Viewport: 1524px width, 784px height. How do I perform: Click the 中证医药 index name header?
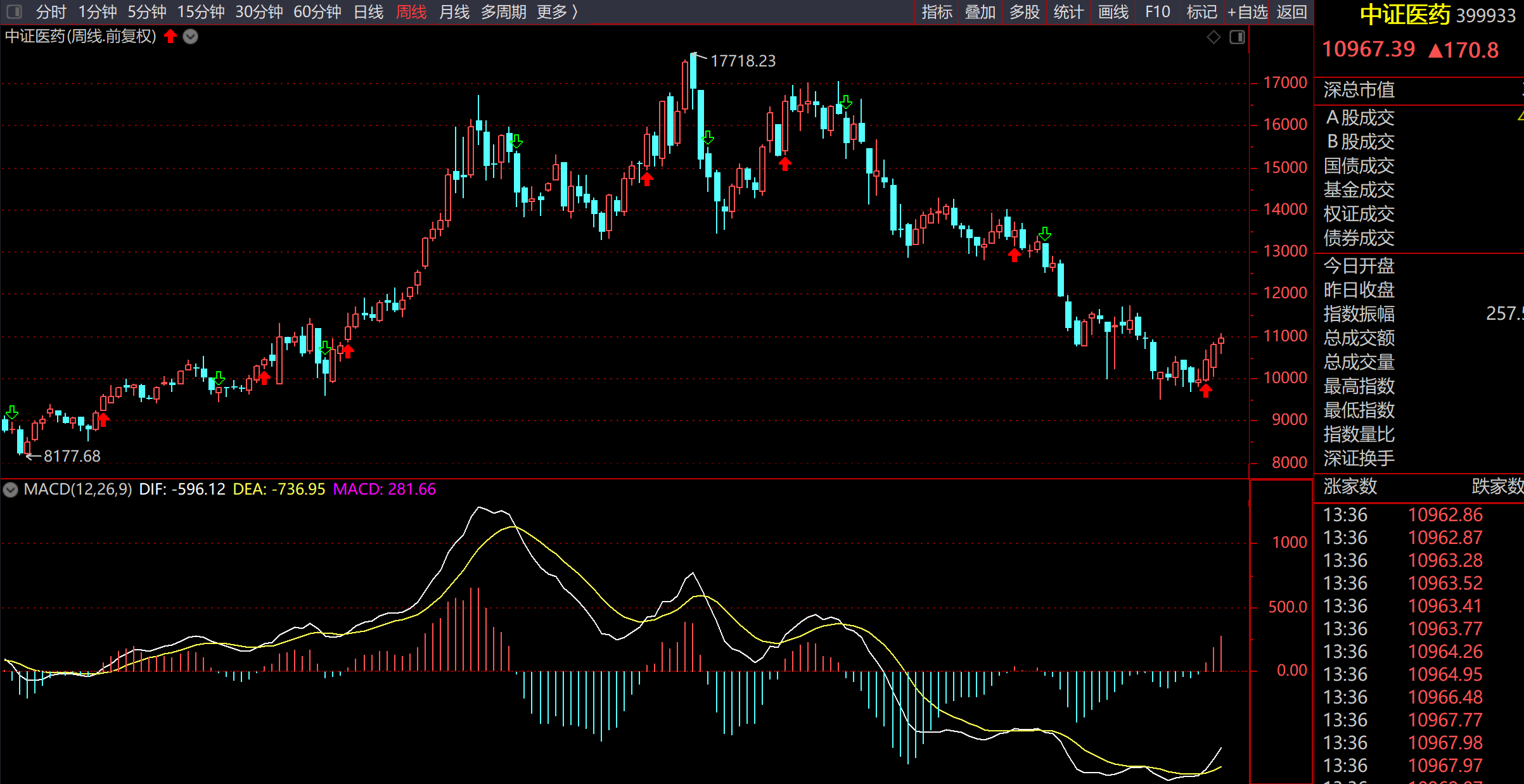[x=1405, y=15]
